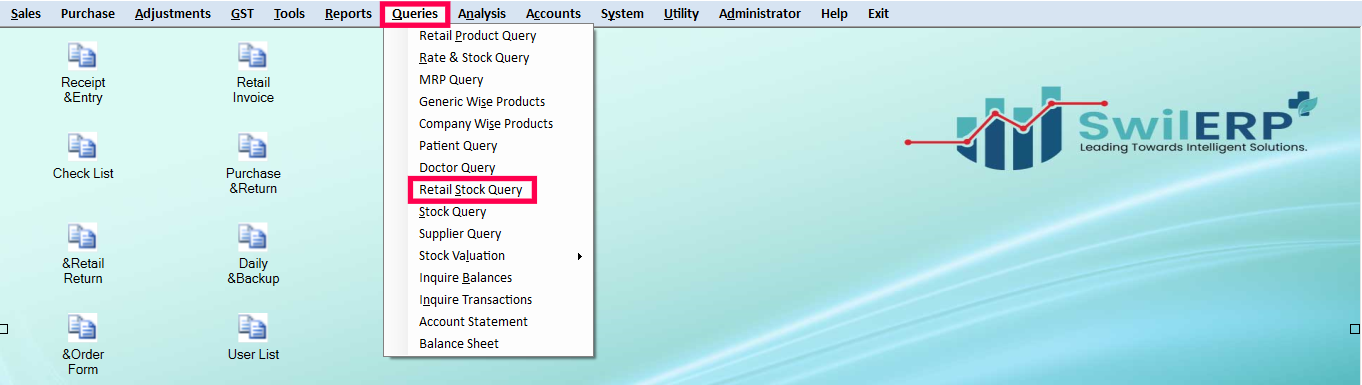Open Account Statement
The height and width of the screenshot is (385, 1362).
[x=489, y=322]
